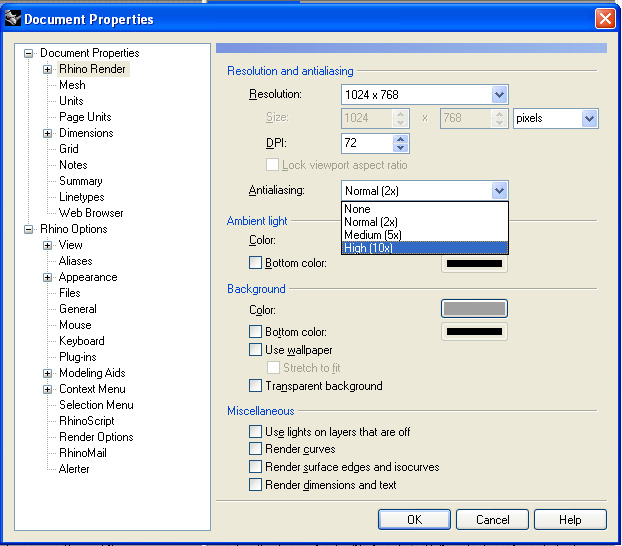Click the Cancel button
The width and height of the screenshot is (622, 546).
493,519
